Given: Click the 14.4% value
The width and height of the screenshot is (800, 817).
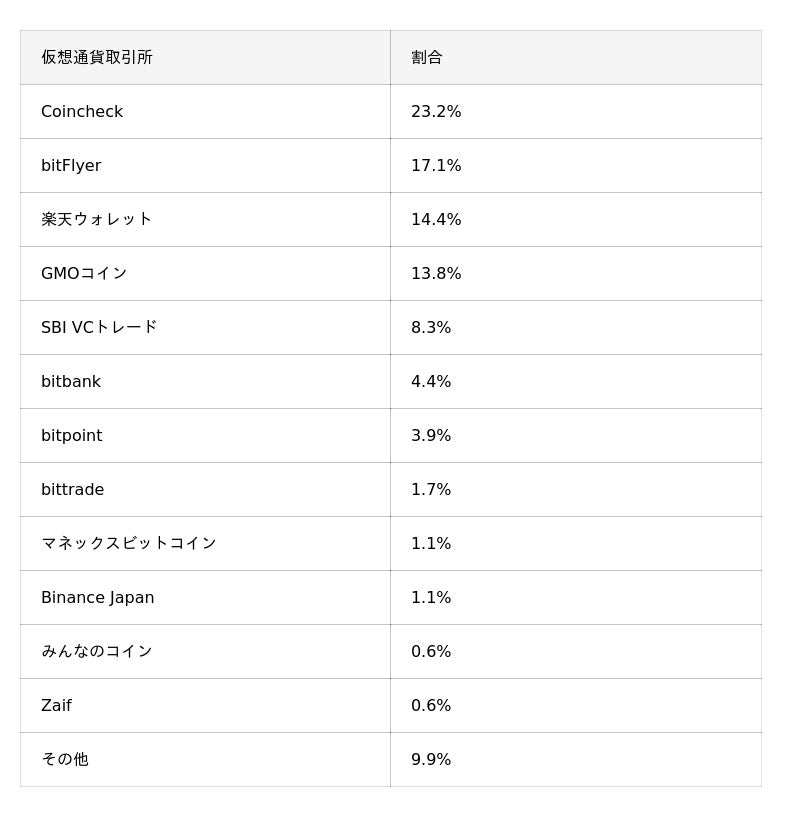Looking at the screenshot, I should pos(436,220).
